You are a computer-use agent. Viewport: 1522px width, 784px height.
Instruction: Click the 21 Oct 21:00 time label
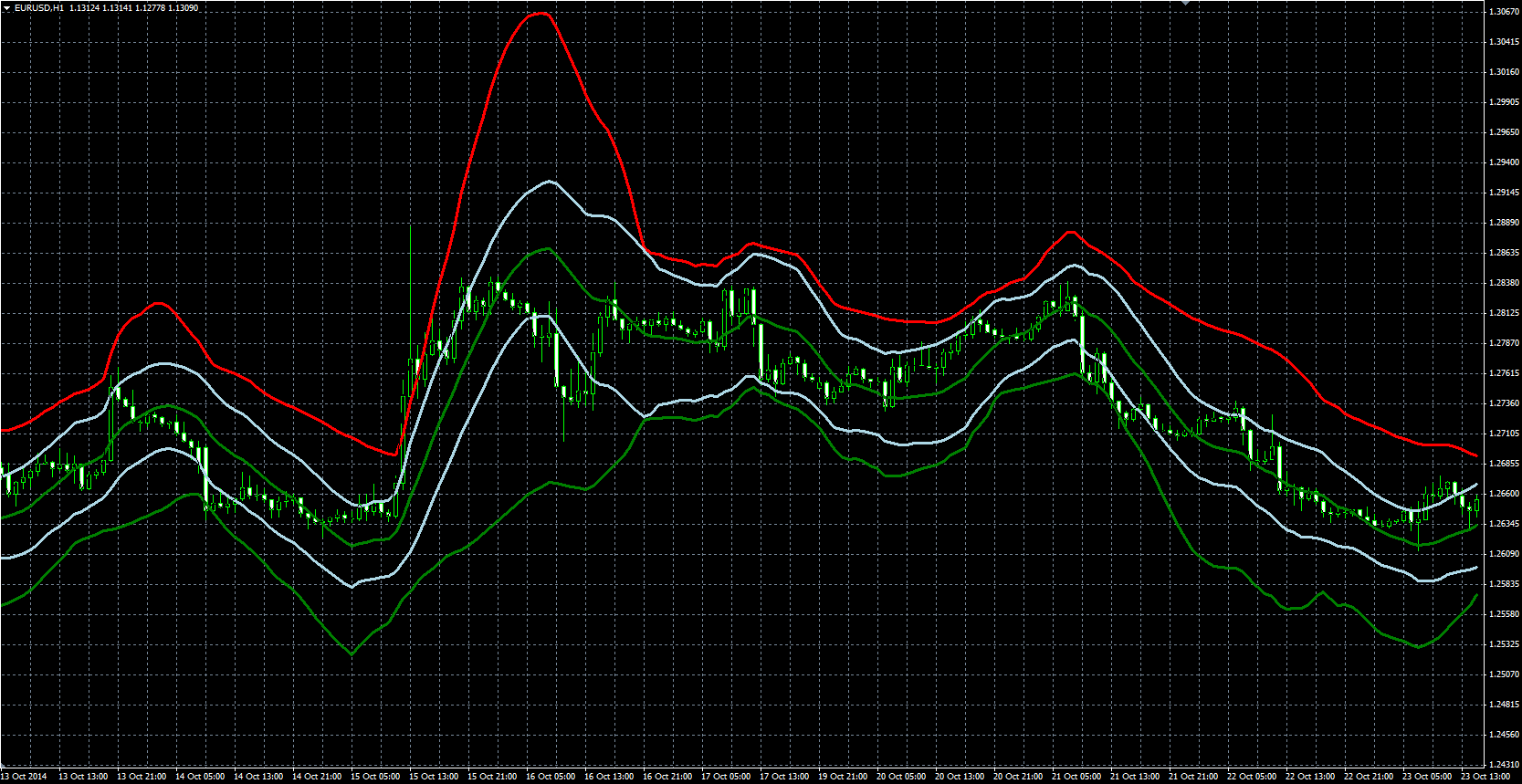coord(1193,777)
